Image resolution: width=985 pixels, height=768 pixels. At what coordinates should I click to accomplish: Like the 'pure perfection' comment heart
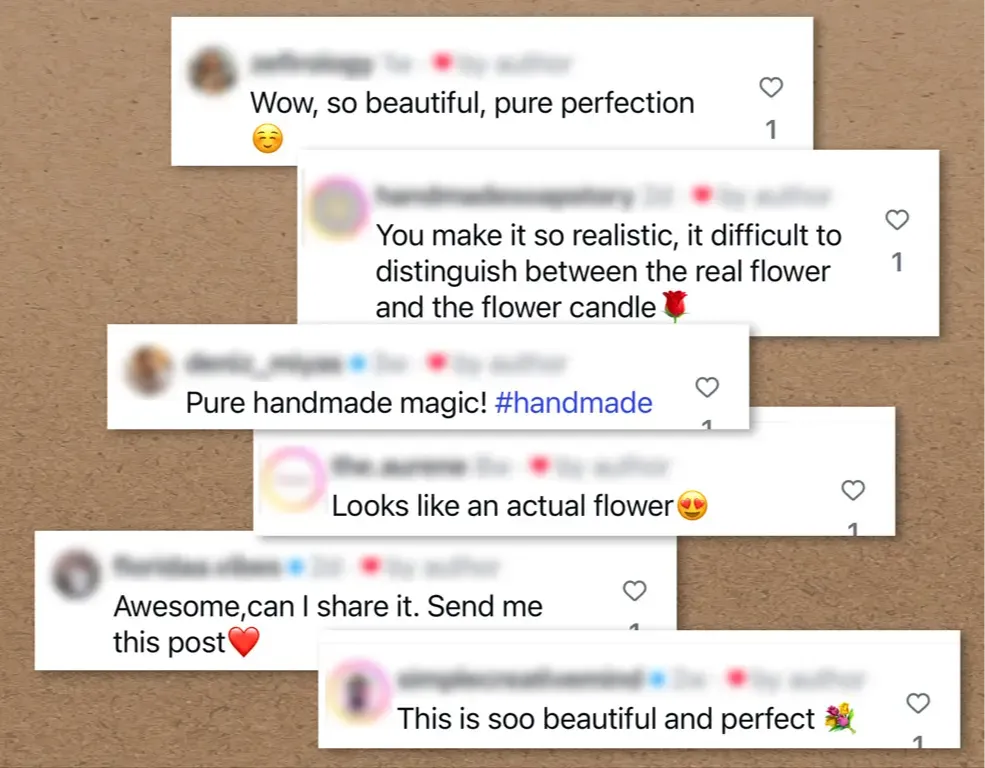pos(771,87)
